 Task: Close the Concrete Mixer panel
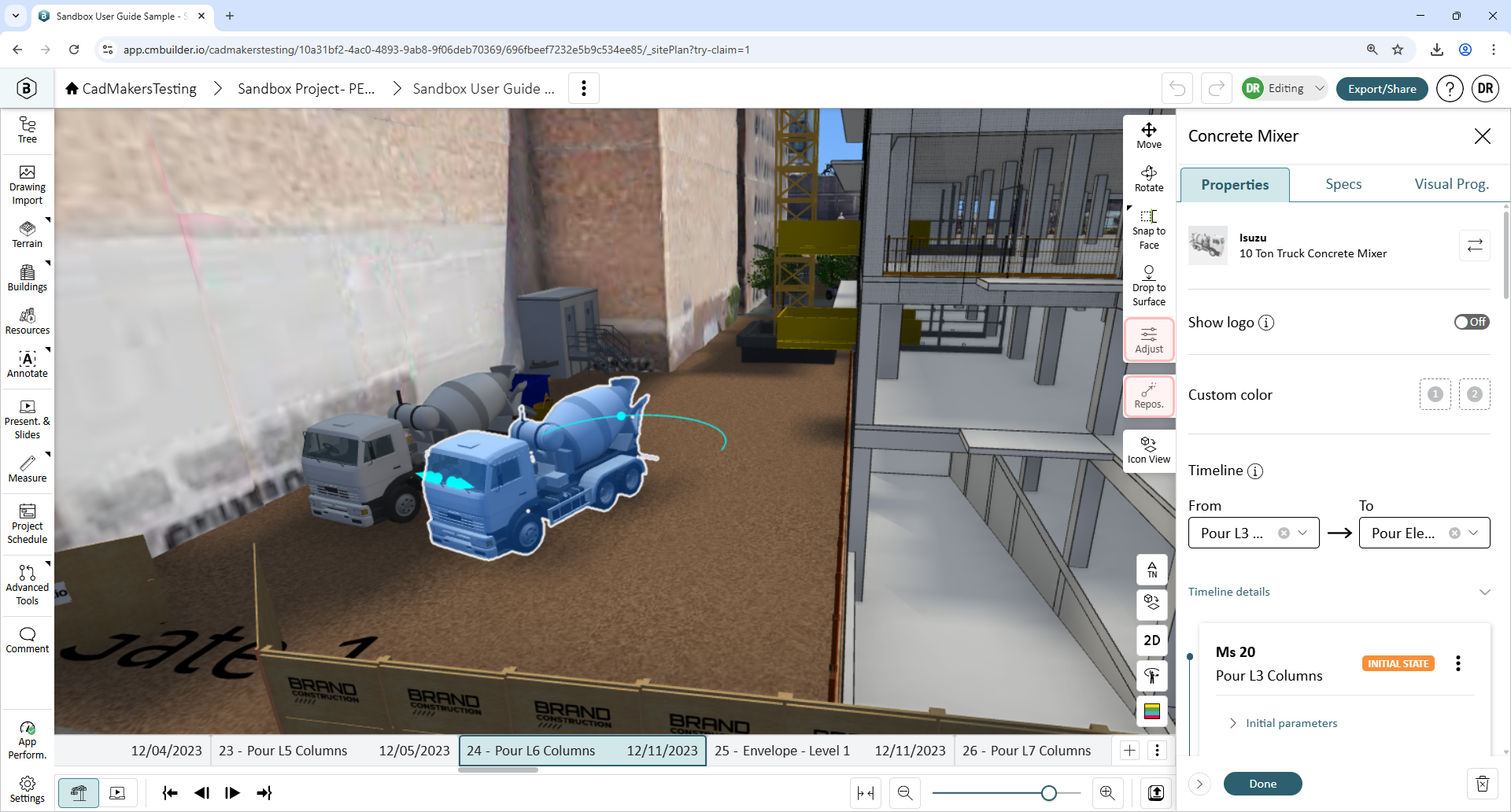pyautogui.click(x=1483, y=136)
